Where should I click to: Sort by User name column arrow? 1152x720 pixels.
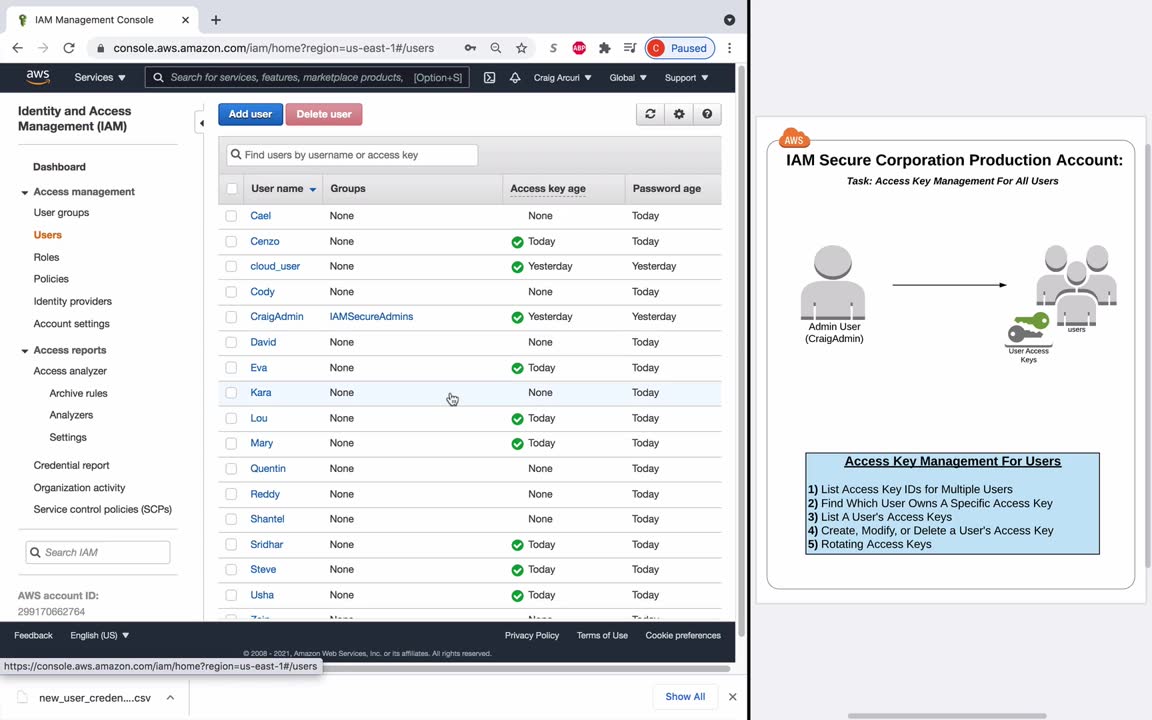(312, 190)
